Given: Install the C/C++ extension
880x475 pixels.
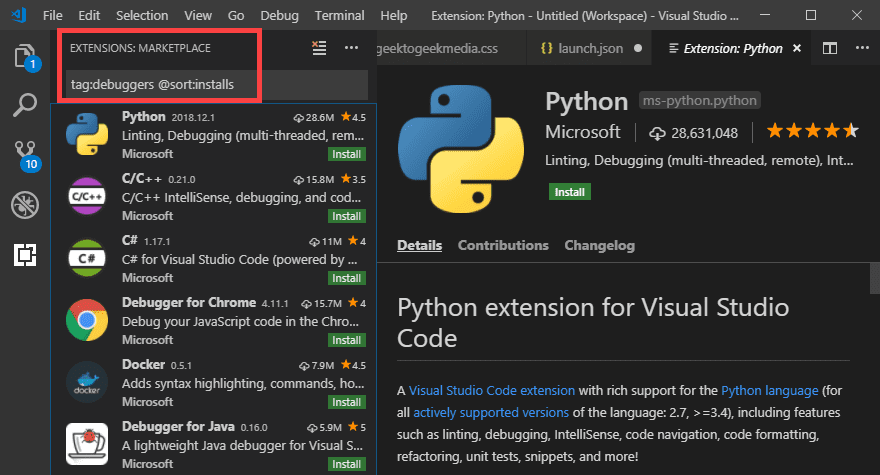Looking at the screenshot, I should coord(346,216).
